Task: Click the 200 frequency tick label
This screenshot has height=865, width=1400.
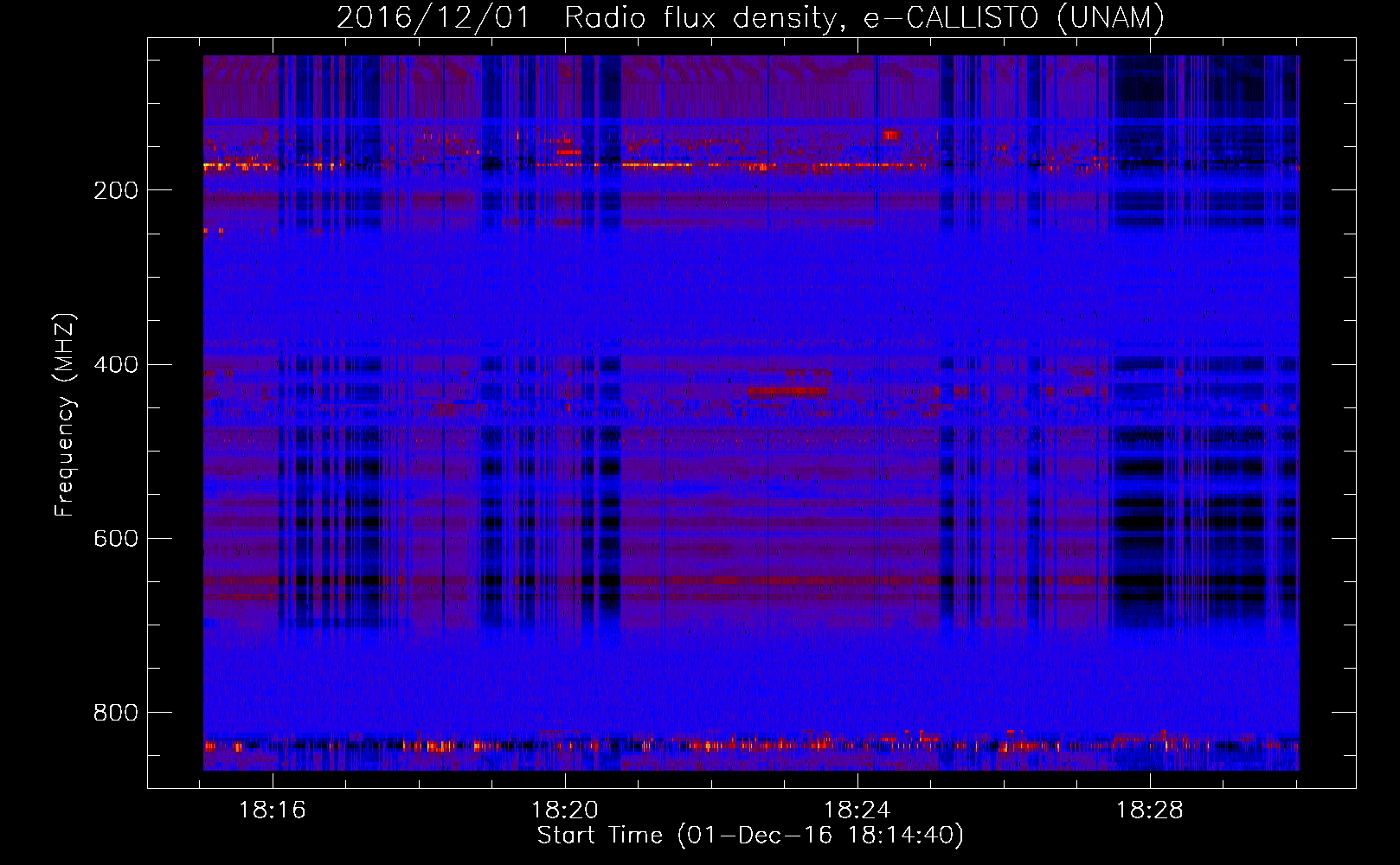Action: [116, 190]
